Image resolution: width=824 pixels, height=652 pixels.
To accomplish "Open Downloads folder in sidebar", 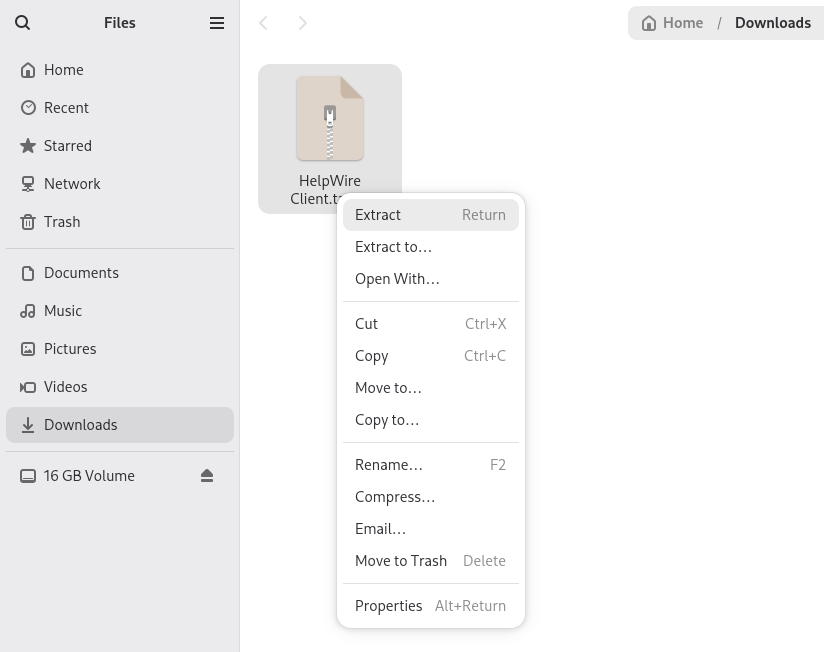I will [x=120, y=425].
